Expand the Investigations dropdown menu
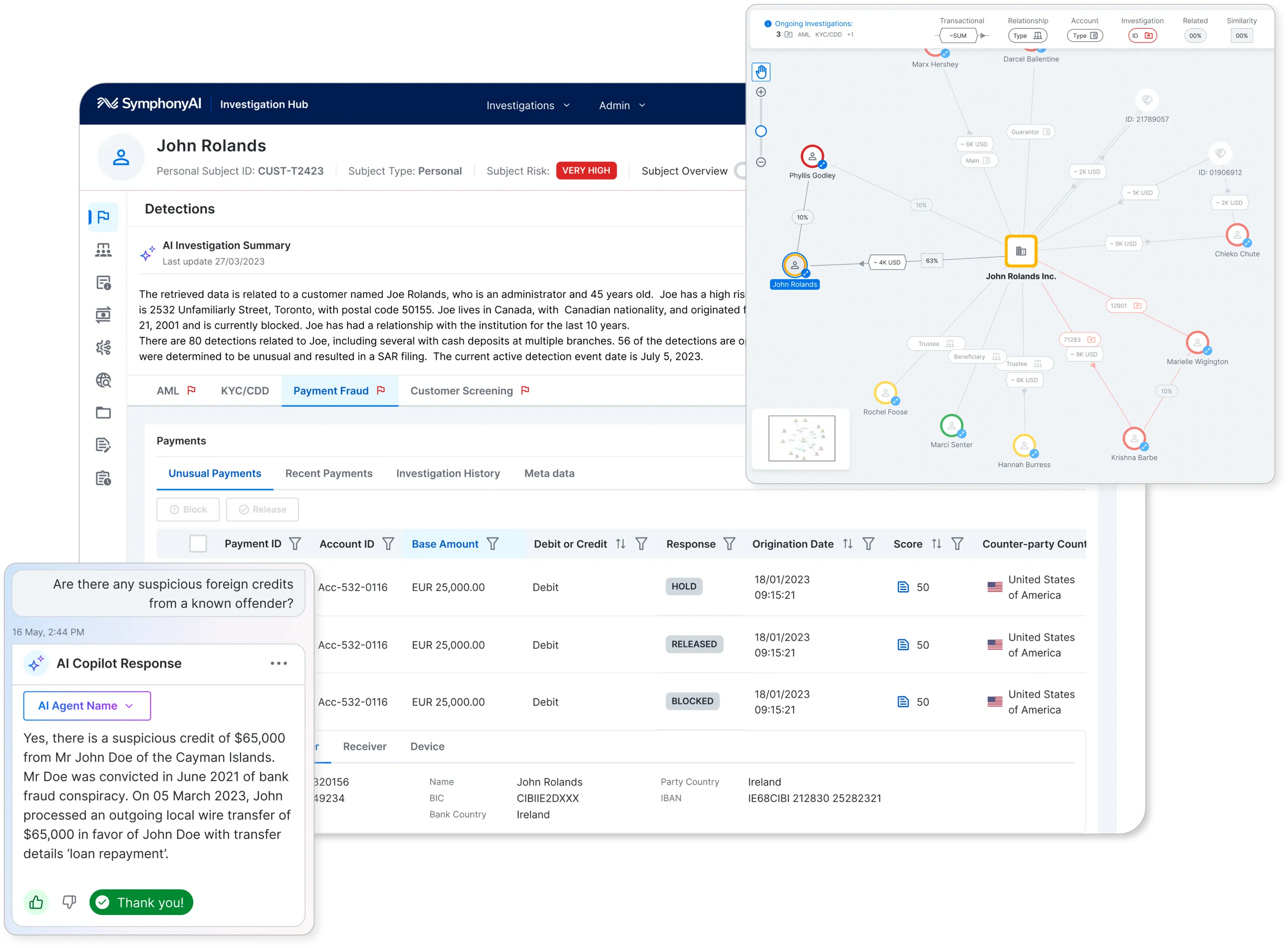 (528, 105)
